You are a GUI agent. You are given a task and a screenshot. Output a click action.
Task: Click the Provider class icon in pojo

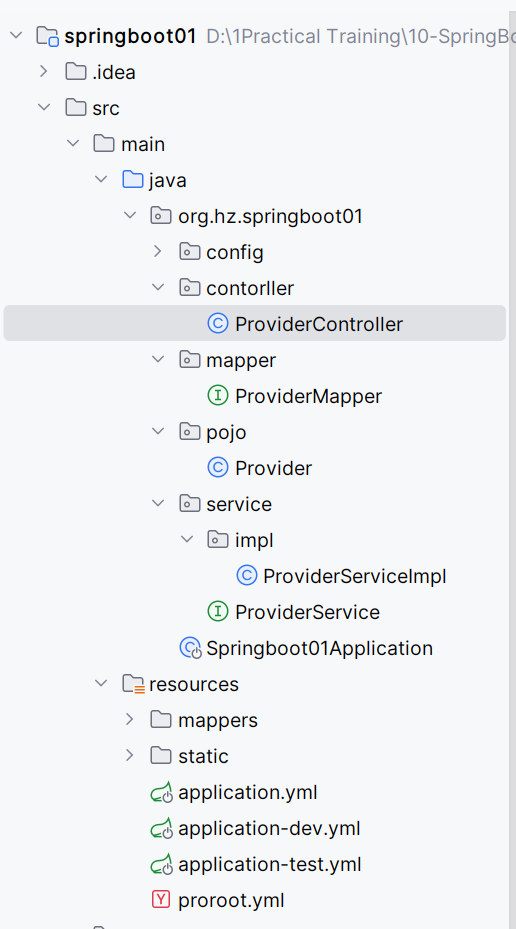(x=218, y=468)
